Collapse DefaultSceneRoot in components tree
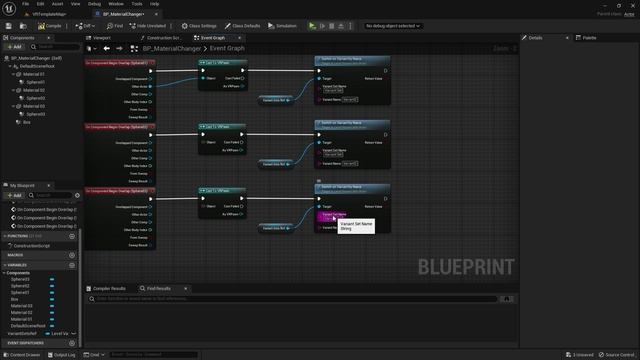Image resolution: width=640 pixels, height=360 pixels. (x=10, y=66)
